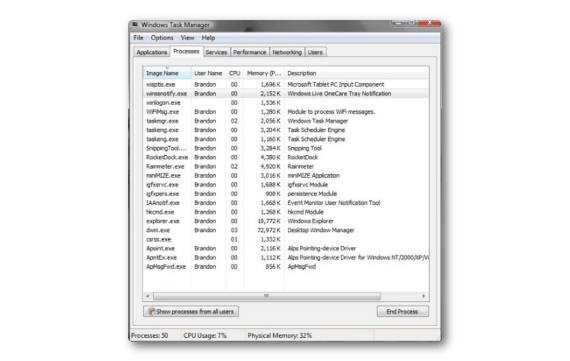570x361 pixels.
Task: Select the Rainmeter.exe process
Action: 286,166
